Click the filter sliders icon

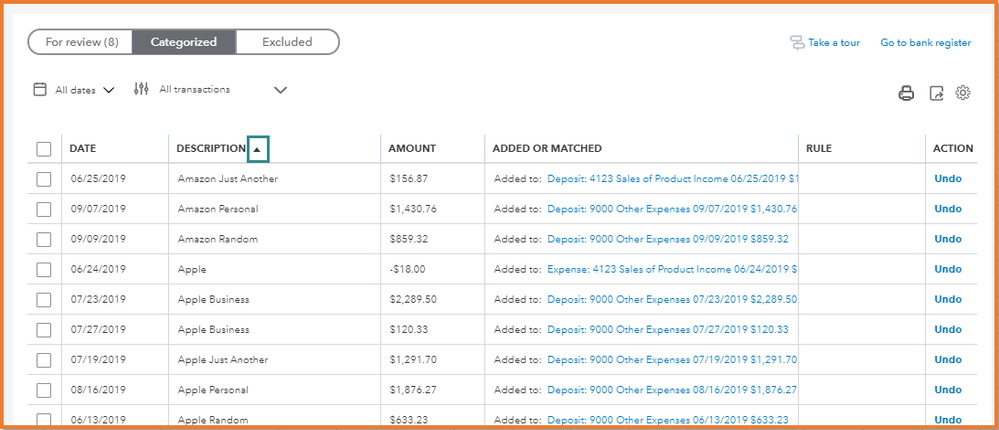click(141, 89)
